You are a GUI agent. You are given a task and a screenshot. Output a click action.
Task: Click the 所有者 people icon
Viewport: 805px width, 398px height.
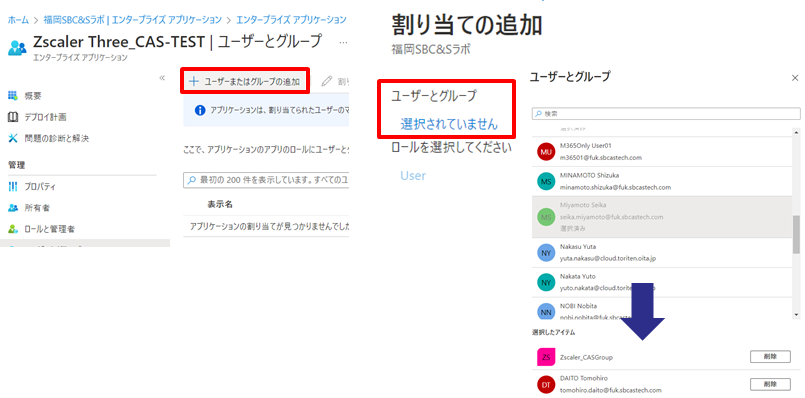click(13, 208)
